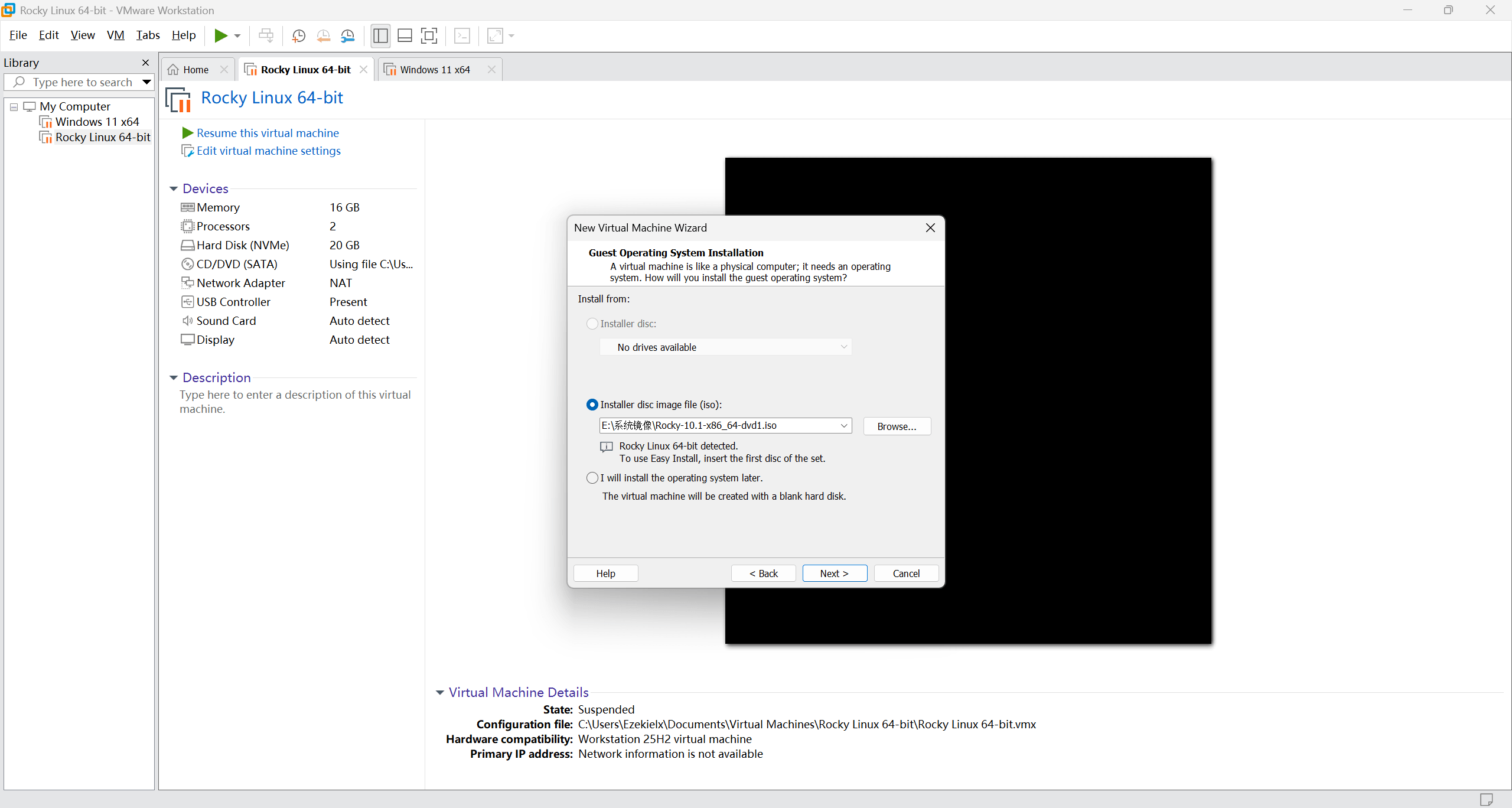Select Windows 11 x64 in library tree
The width and height of the screenshot is (1512, 808).
click(x=97, y=122)
